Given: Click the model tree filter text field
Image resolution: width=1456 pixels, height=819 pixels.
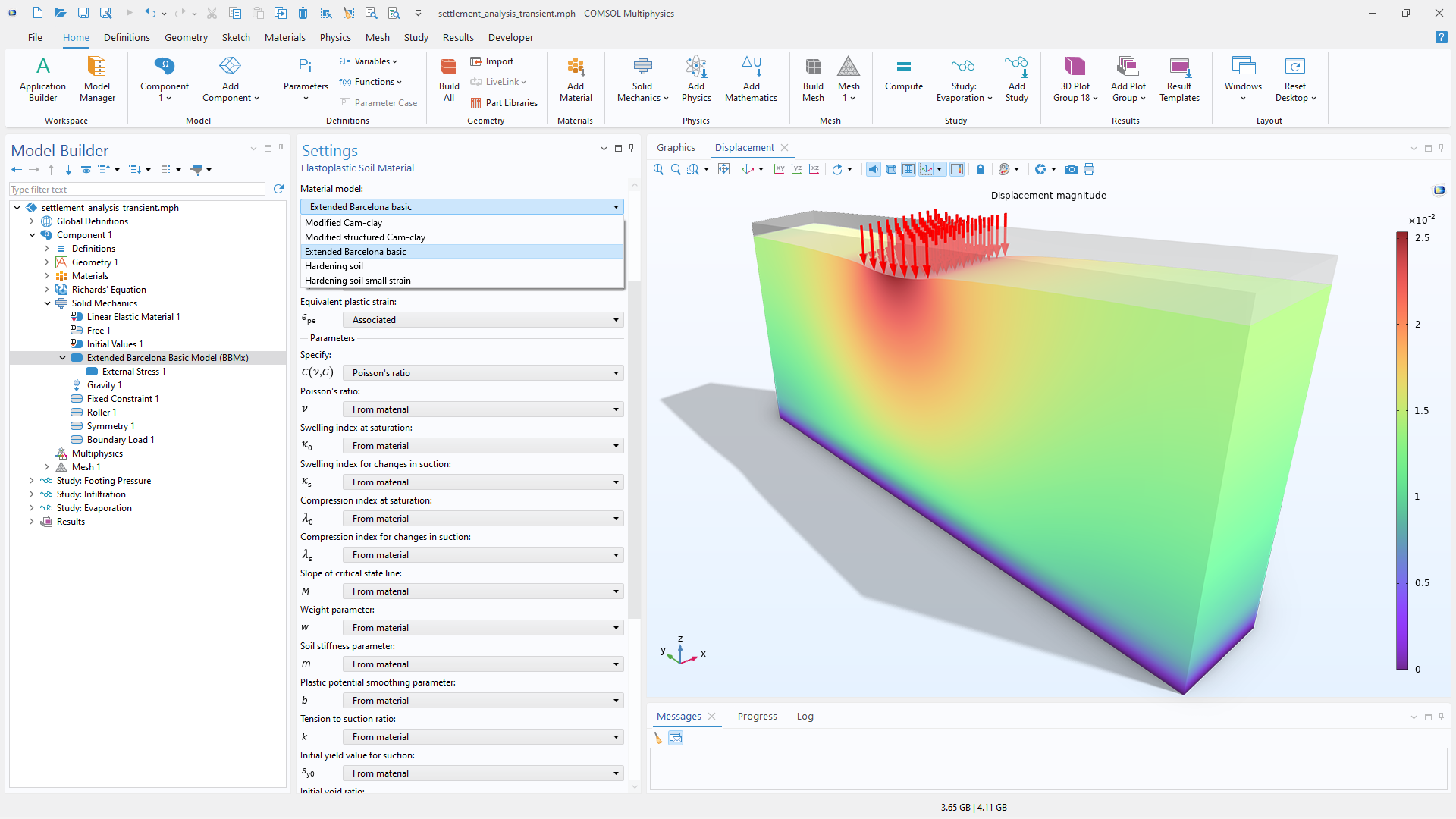Looking at the screenshot, I should [137, 190].
